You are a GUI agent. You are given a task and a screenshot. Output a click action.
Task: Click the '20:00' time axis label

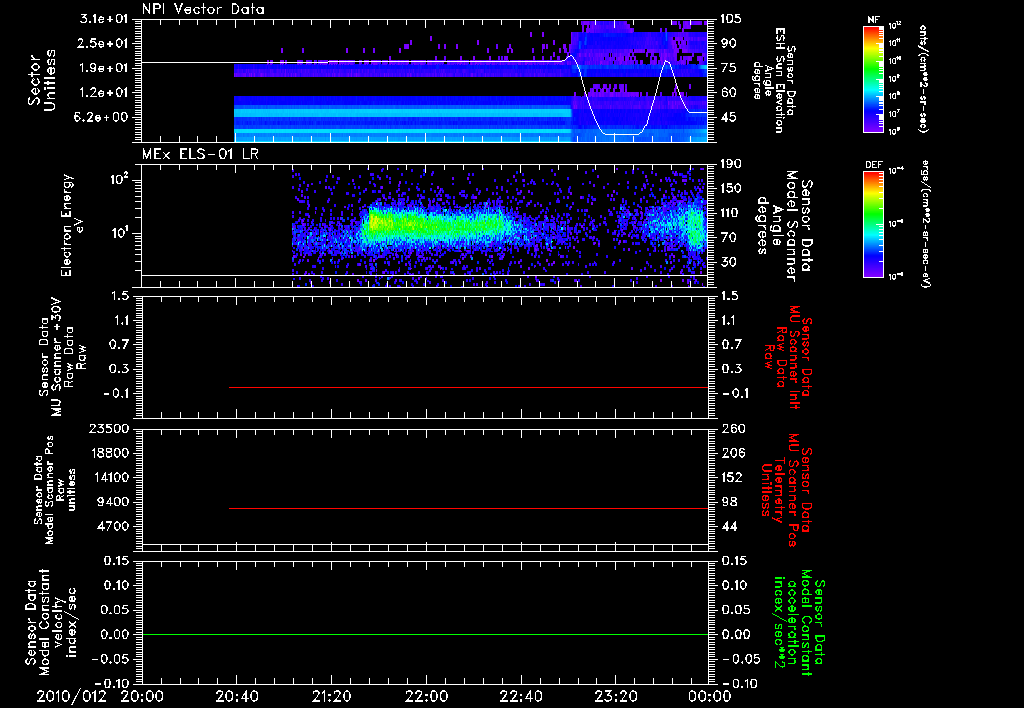click(142, 696)
